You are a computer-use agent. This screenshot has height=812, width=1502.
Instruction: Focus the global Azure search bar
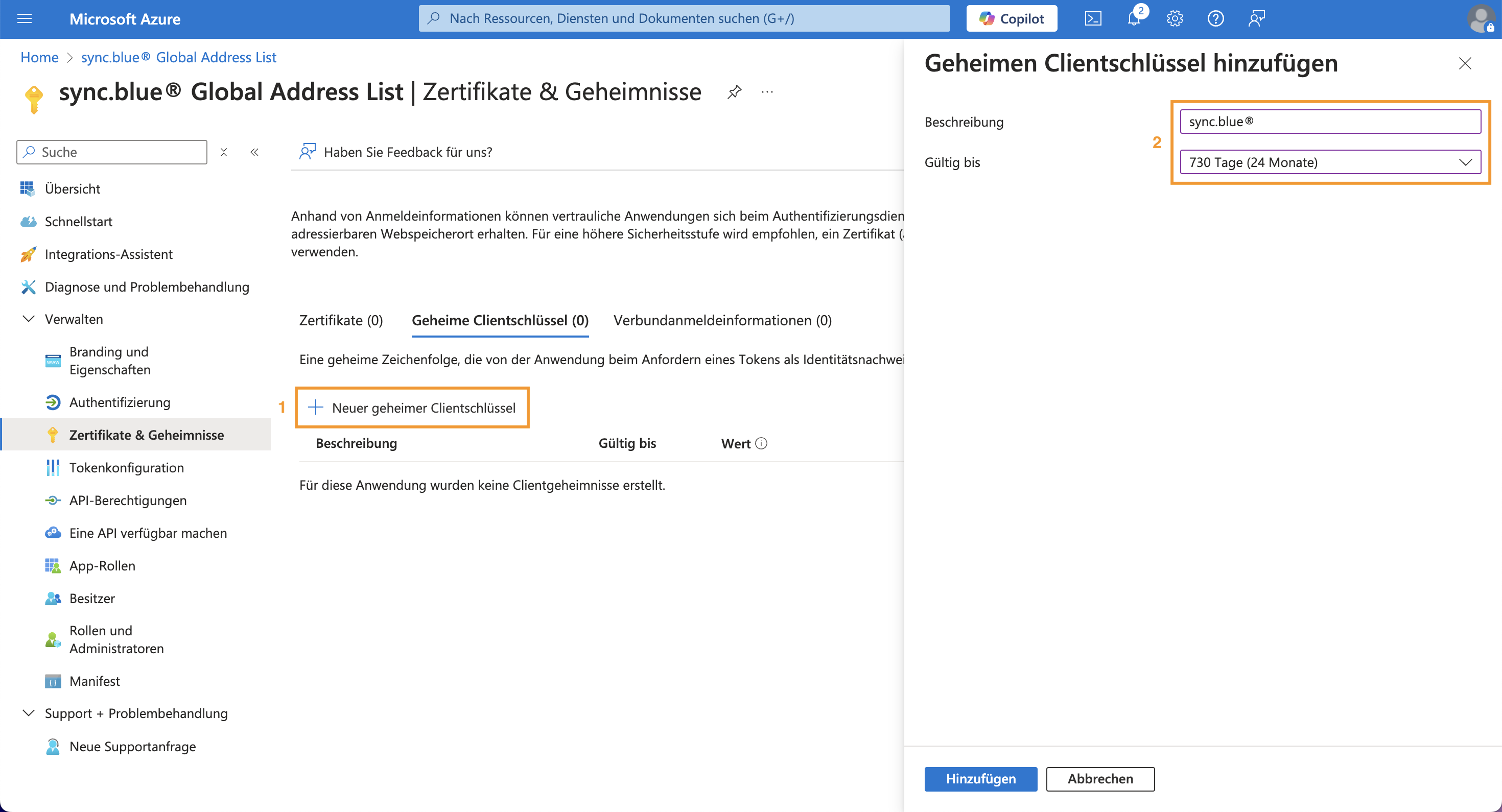click(x=684, y=19)
